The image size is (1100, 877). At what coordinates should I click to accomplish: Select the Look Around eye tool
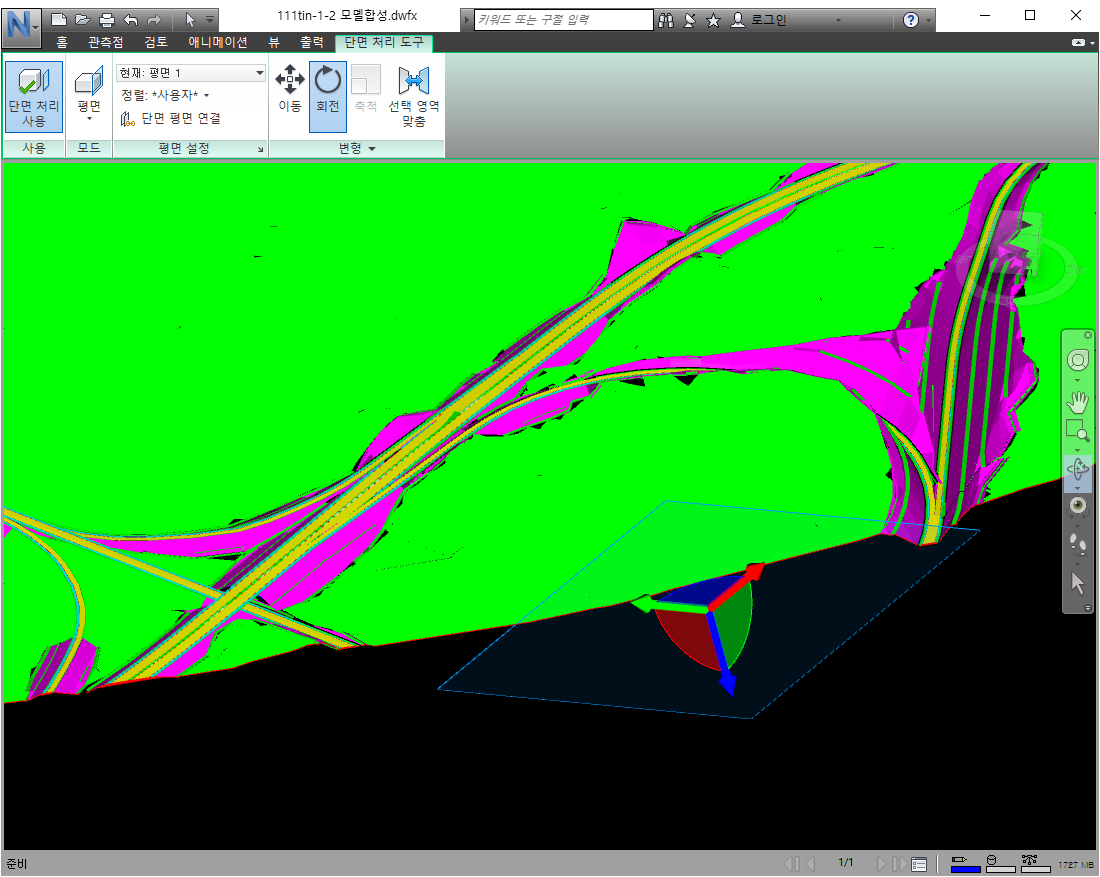1078,505
